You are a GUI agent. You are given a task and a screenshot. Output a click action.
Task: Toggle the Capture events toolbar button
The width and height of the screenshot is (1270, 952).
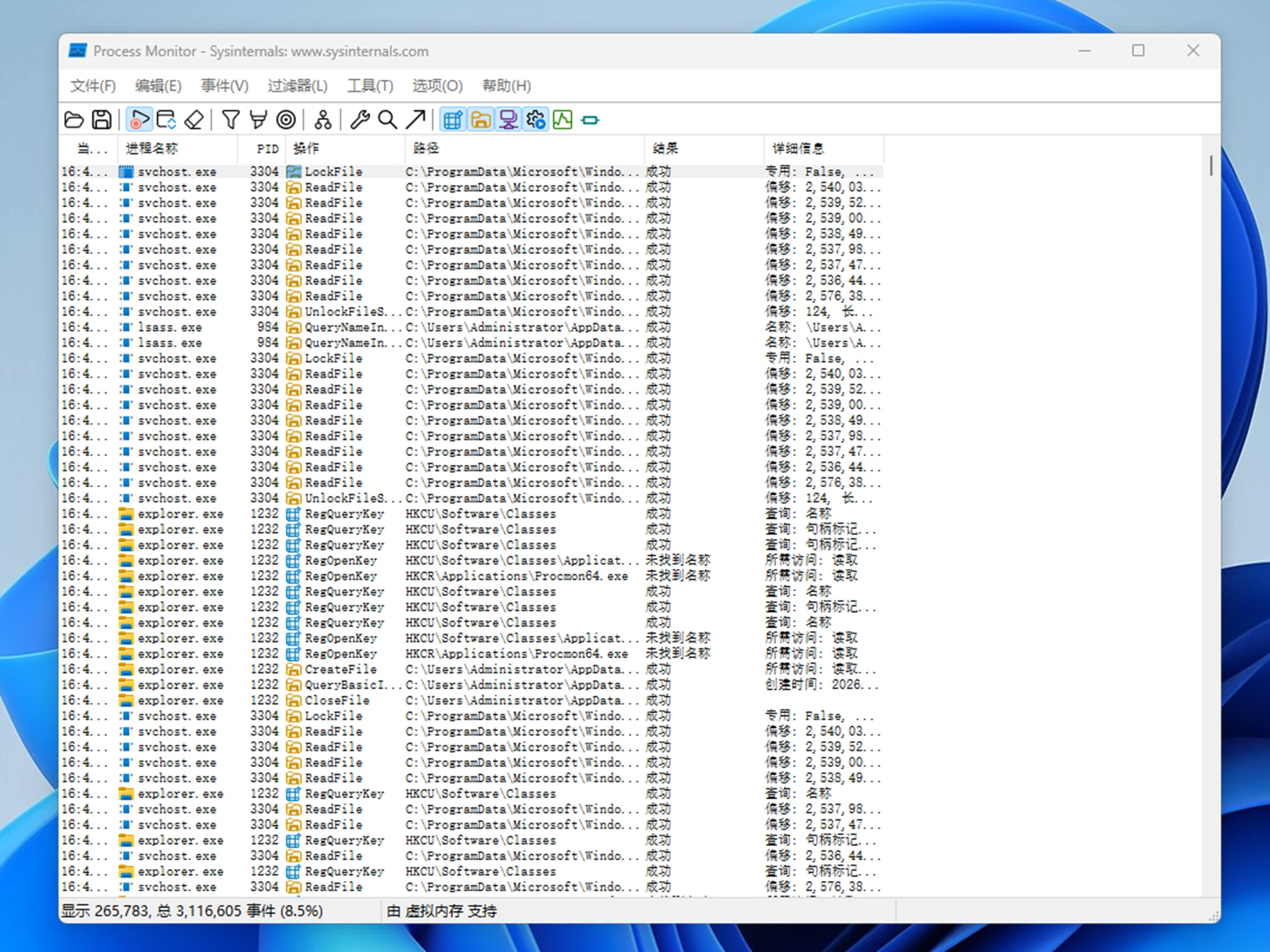point(139,120)
